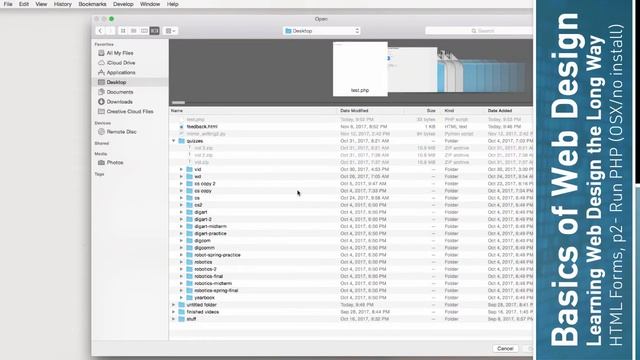
Task: Switch to icon view in toolbar
Action: [123, 31]
